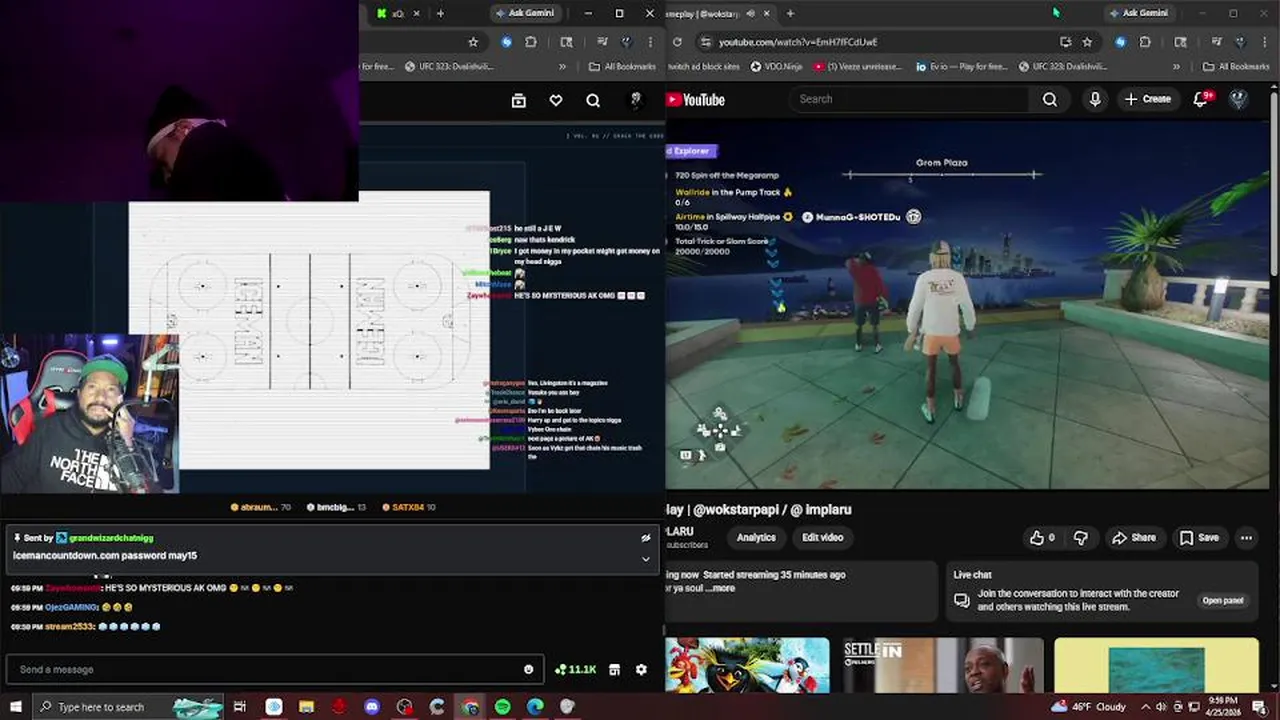This screenshot has height=720, width=1280.
Task: Open Microsoft Edge from the taskbar
Action: (x=535, y=707)
